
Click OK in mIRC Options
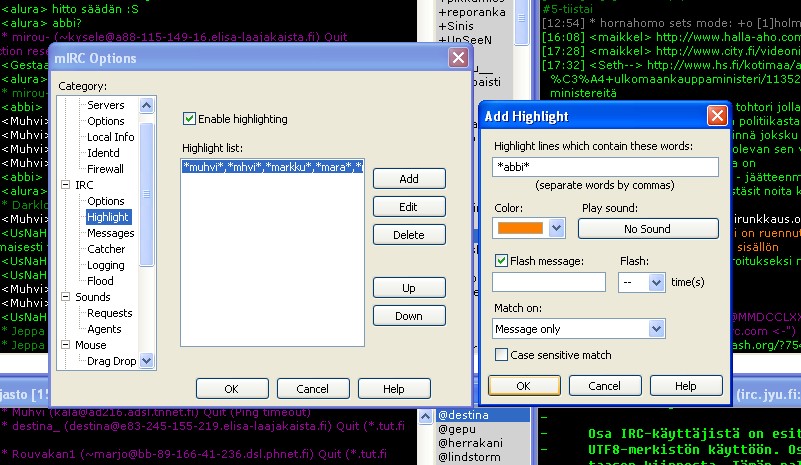[231, 389]
